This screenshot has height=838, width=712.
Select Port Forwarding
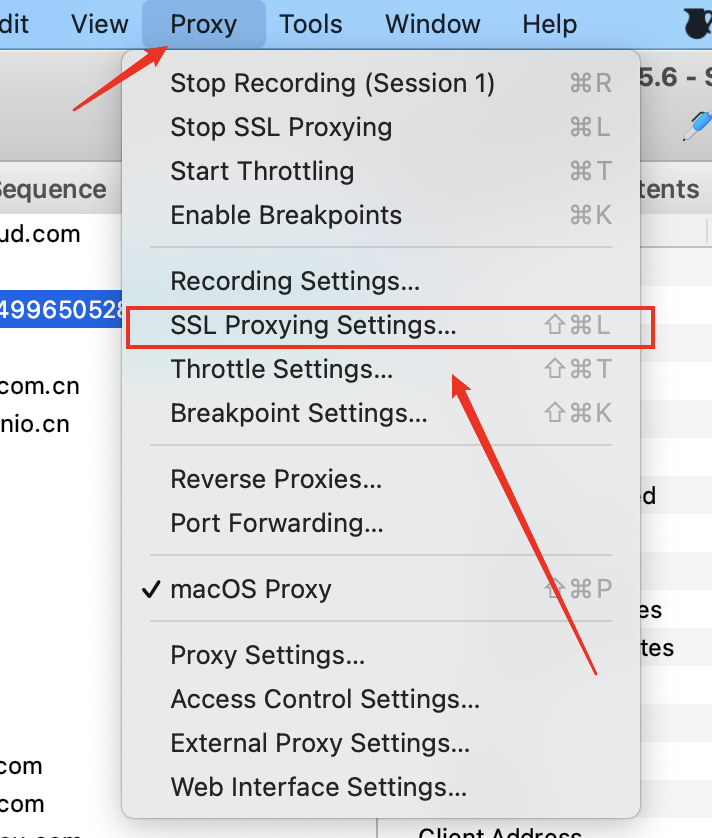pos(277,523)
